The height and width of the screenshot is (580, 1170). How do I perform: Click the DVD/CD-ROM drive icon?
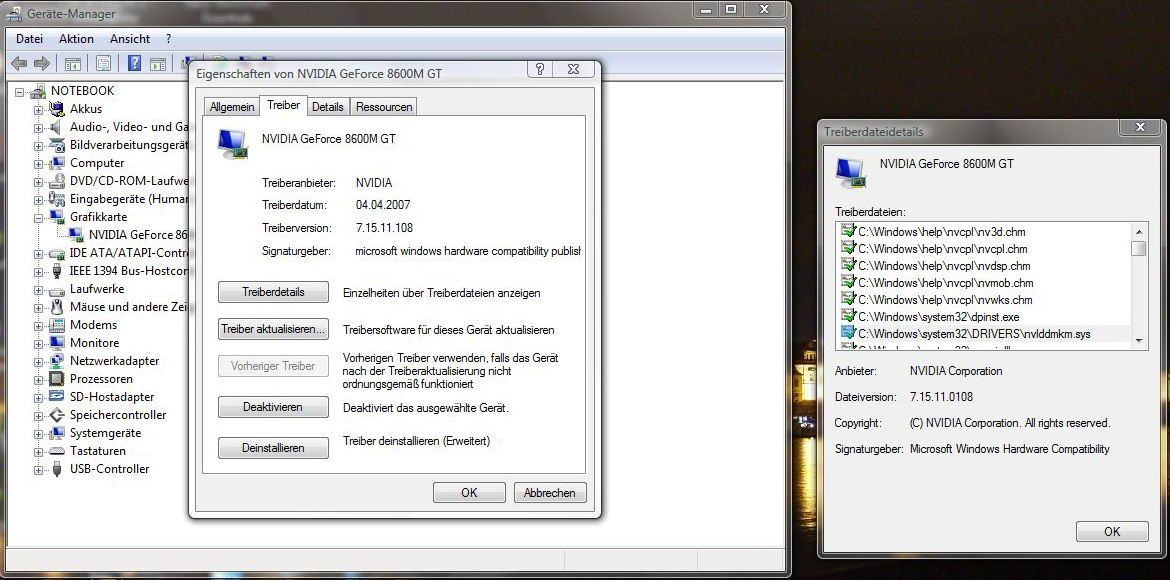57,181
